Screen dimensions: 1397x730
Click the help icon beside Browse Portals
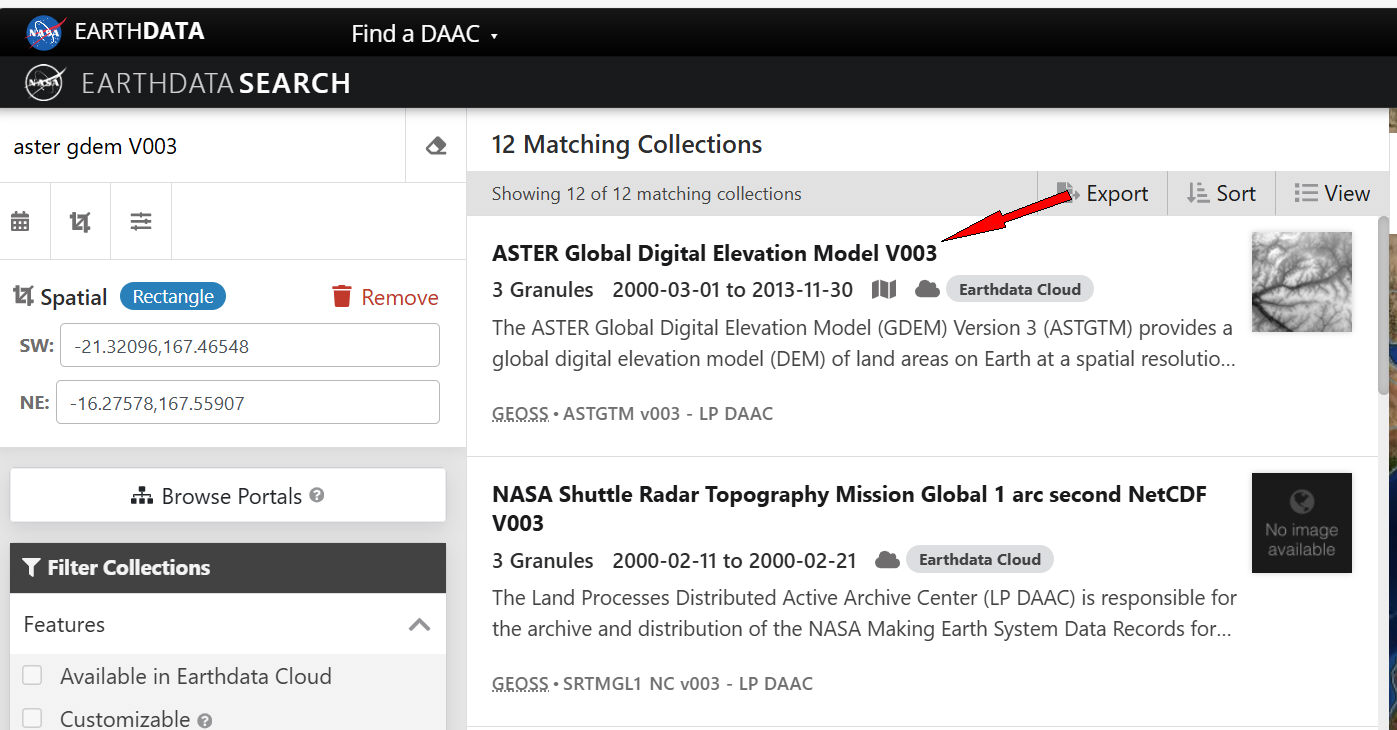pyautogui.click(x=317, y=495)
